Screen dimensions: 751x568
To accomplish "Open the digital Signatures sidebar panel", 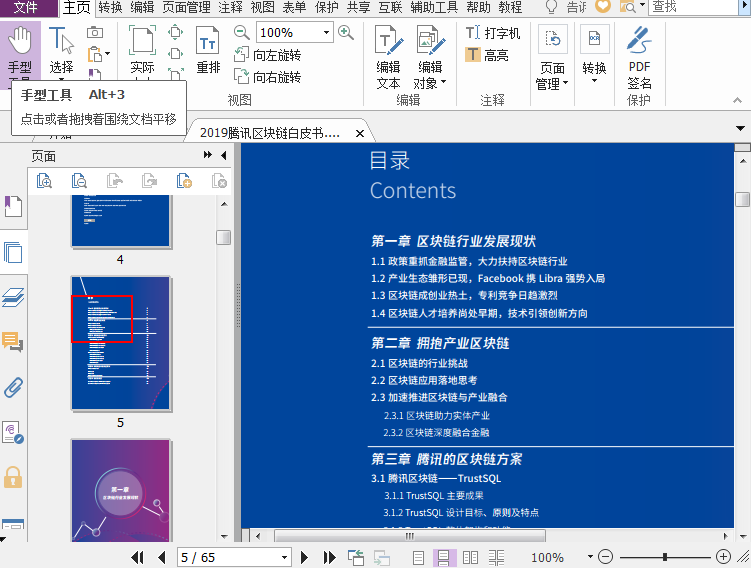I will 13,432.
